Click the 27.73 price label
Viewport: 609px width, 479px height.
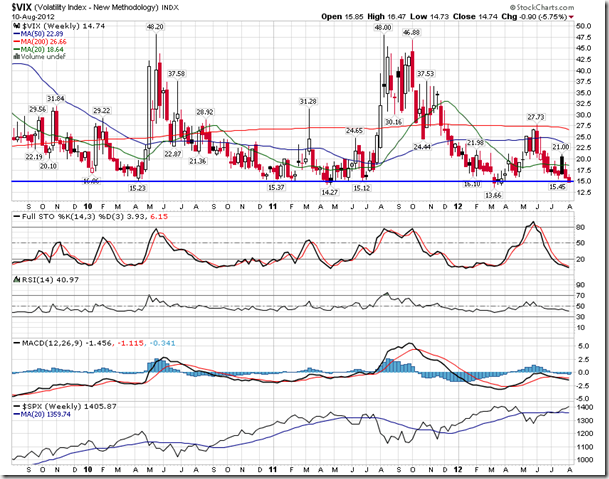click(536, 117)
